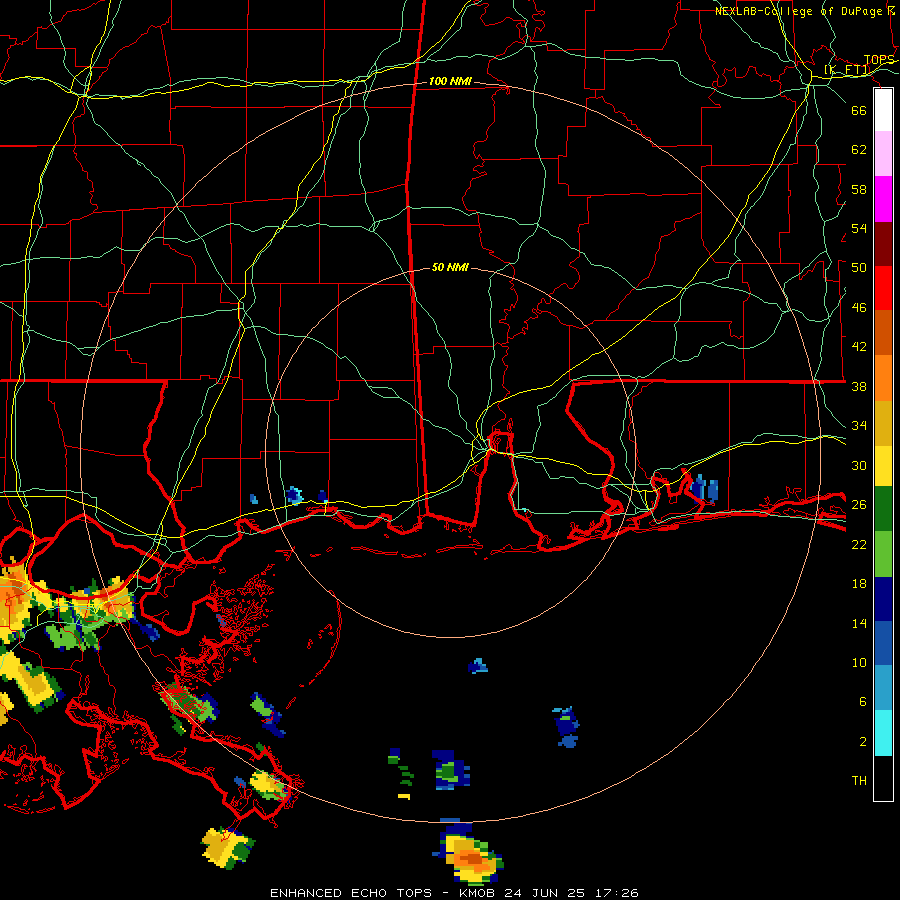This screenshot has width=900, height=900.
Task: Click the ENHANCED ECHO TOPS caption
Action: coord(350,893)
